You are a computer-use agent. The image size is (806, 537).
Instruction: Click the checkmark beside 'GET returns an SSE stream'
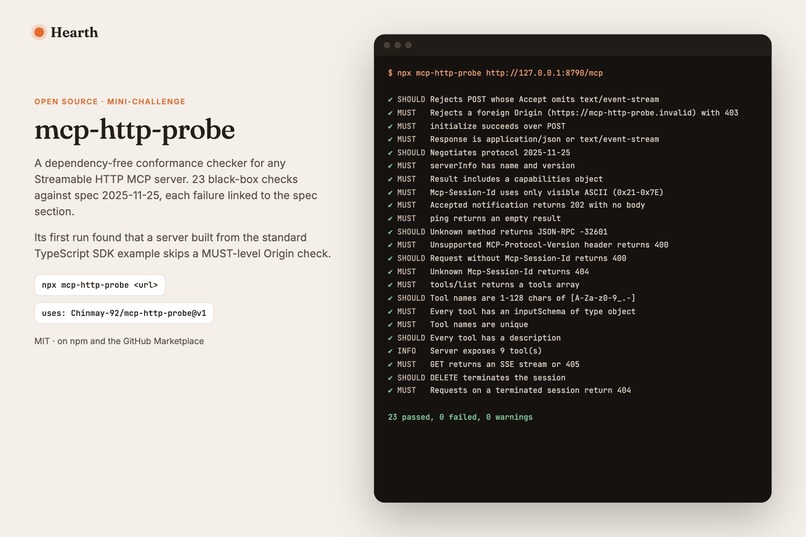click(390, 364)
